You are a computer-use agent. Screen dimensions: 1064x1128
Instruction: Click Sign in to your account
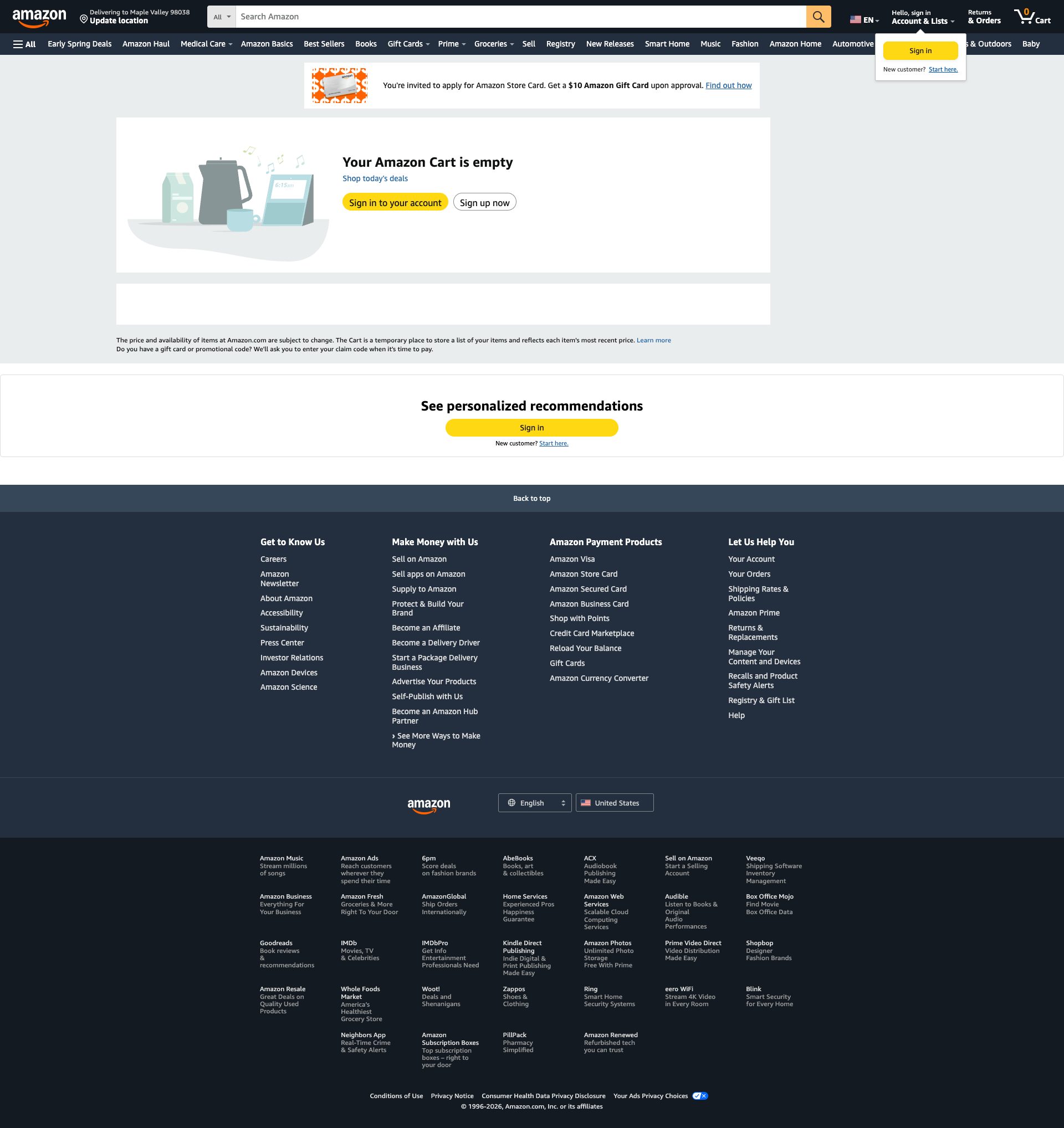click(x=395, y=202)
